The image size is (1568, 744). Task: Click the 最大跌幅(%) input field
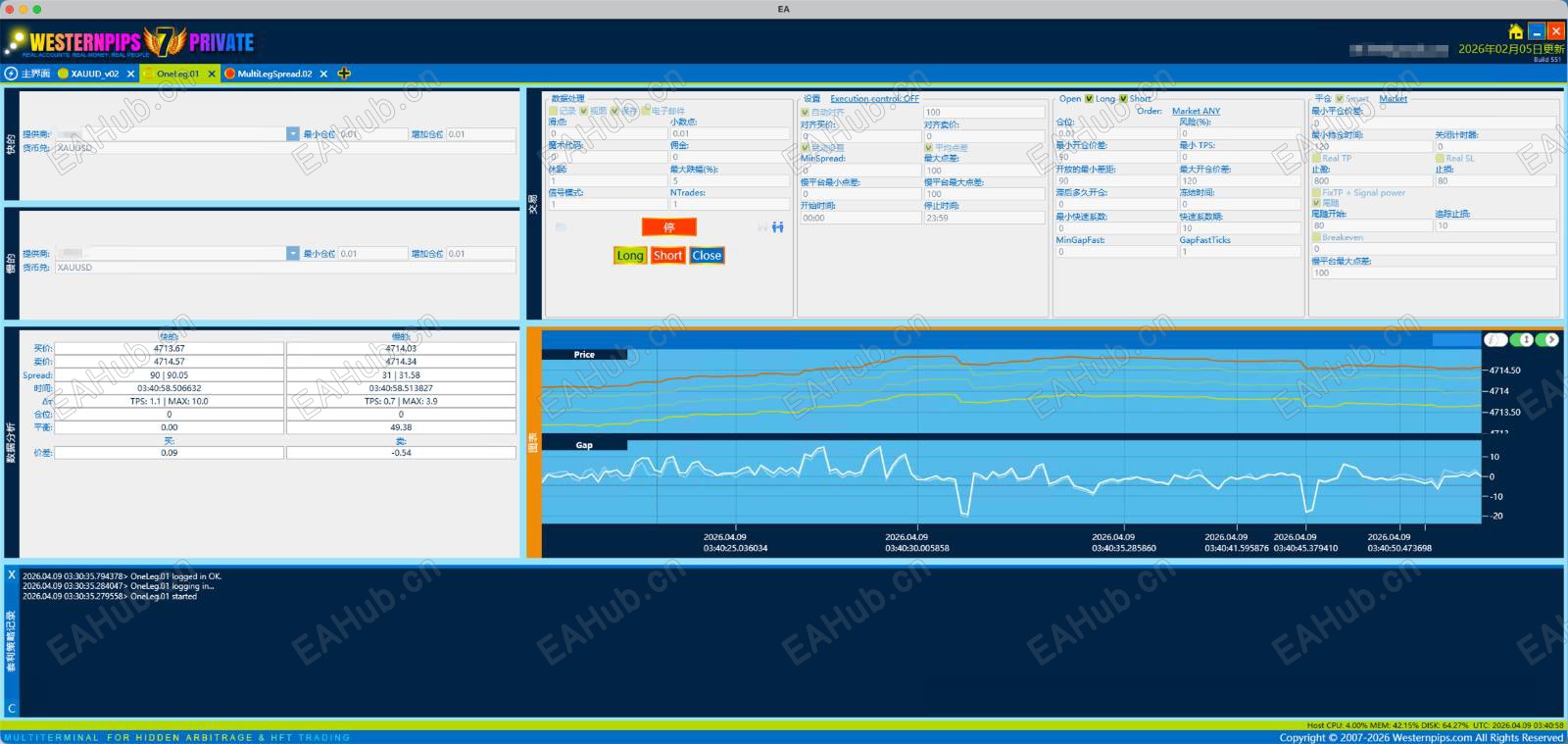[729, 181]
